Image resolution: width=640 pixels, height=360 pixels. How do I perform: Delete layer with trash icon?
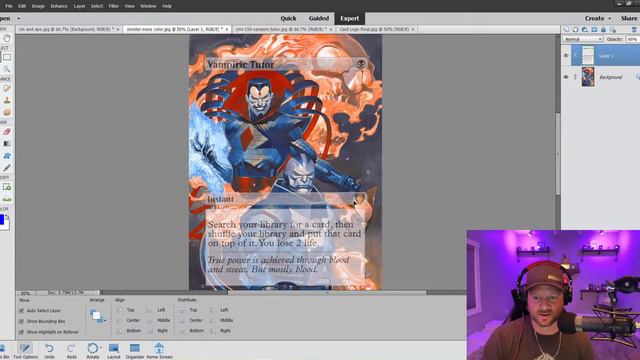click(x=634, y=29)
